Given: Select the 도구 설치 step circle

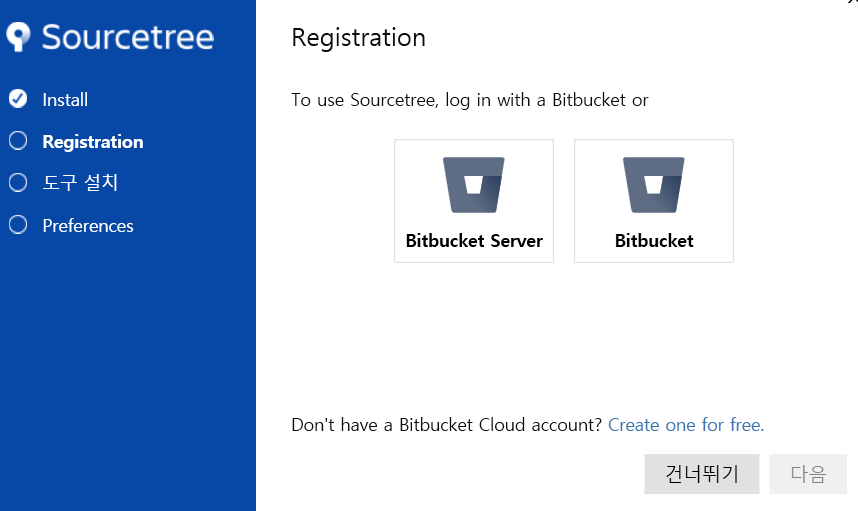Looking at the screenshot, I should tap(18, 182).
